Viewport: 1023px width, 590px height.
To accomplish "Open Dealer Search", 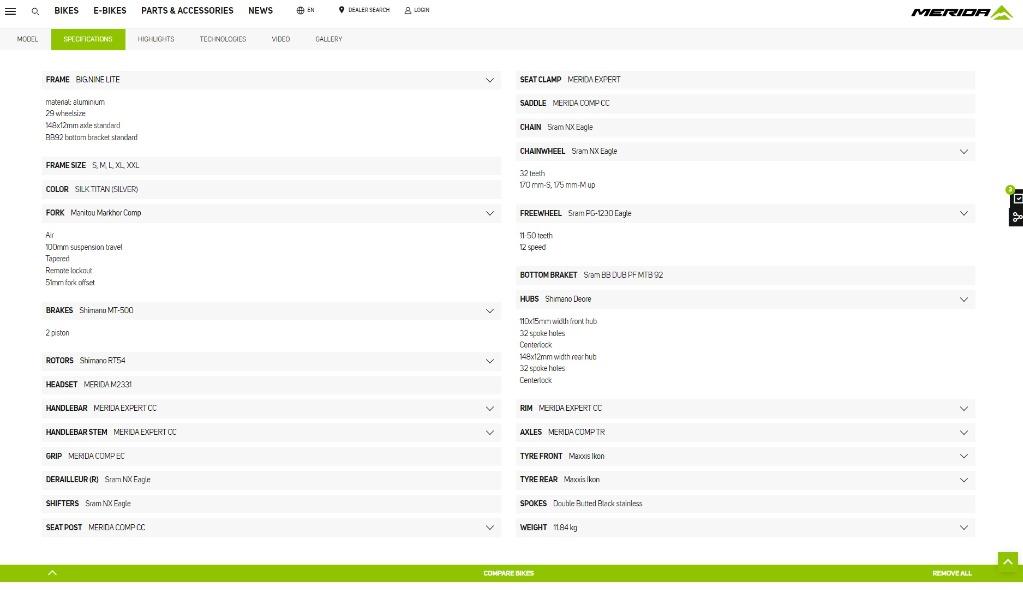I will pos(364,10).
